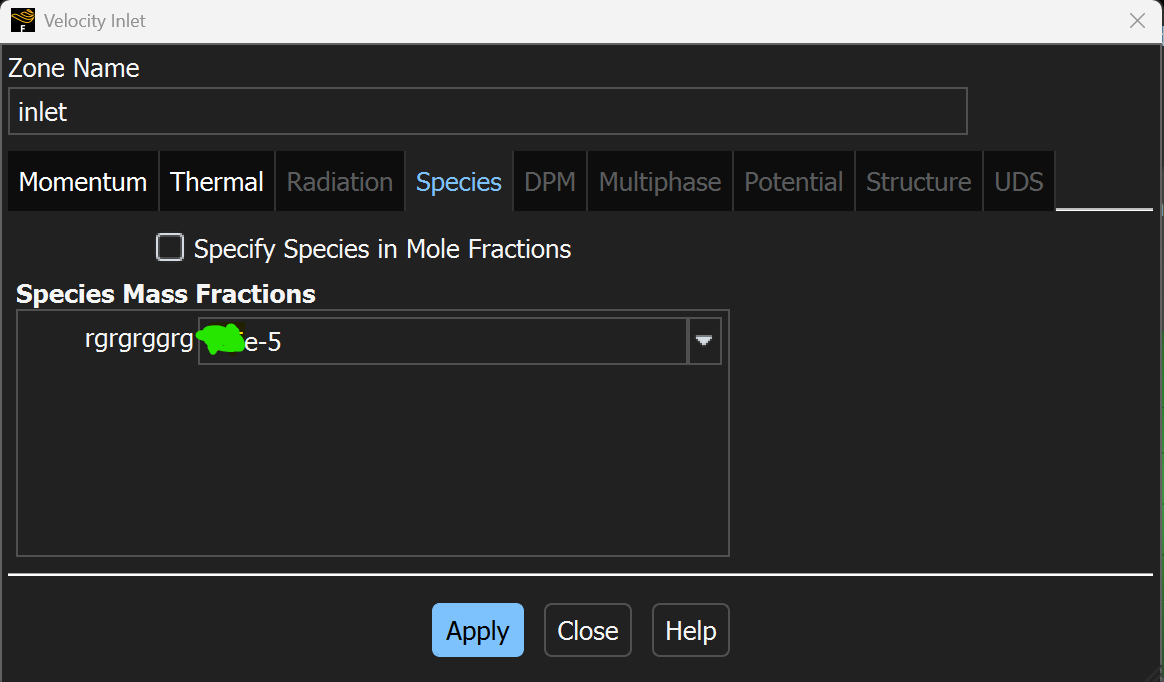
Task: Open the Multiphase tab
Action: [x=660, y=182]
